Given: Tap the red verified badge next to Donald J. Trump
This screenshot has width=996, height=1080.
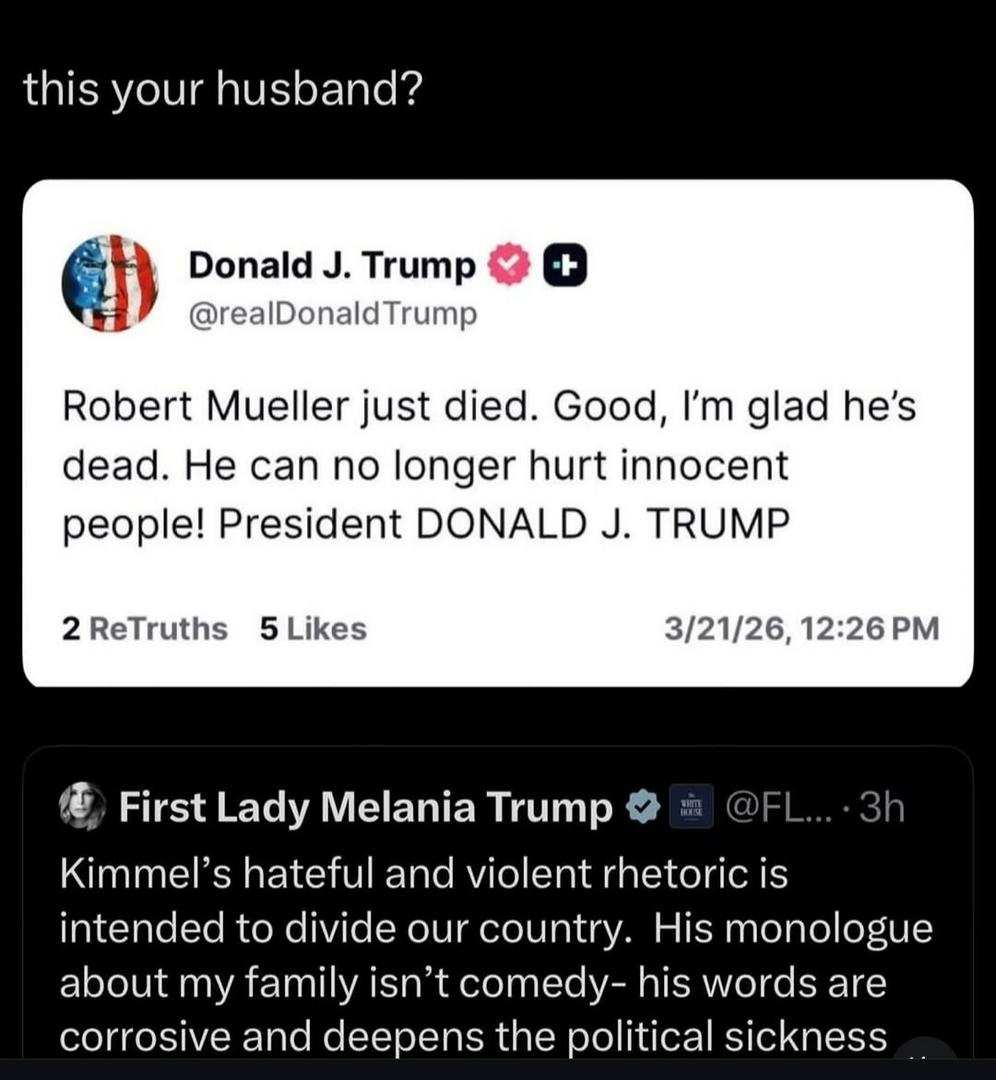Looking at the screenshot, I should (509, 264).
